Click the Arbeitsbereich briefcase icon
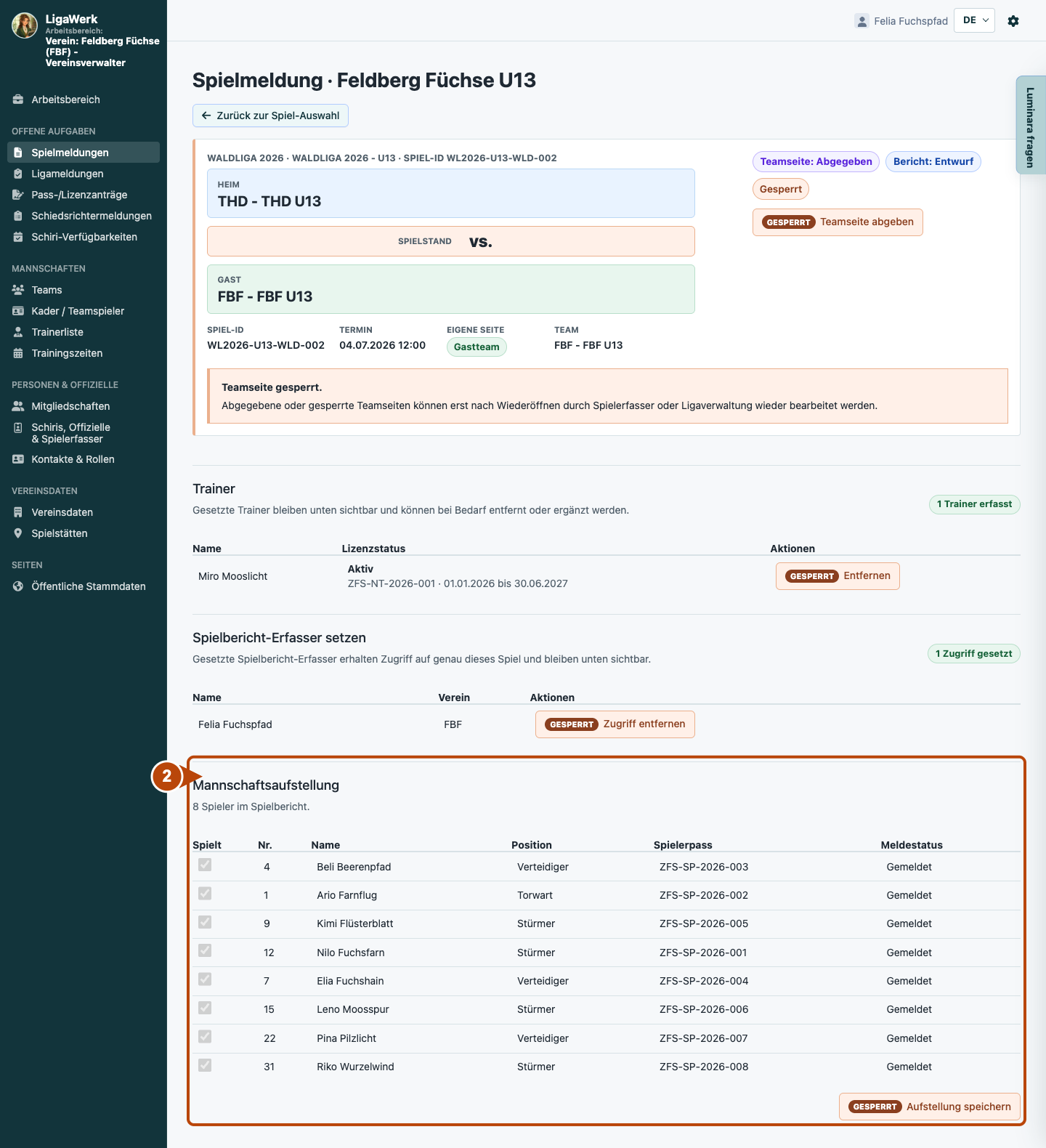This screenshot has height=1148, width=1046. (18, 100)
